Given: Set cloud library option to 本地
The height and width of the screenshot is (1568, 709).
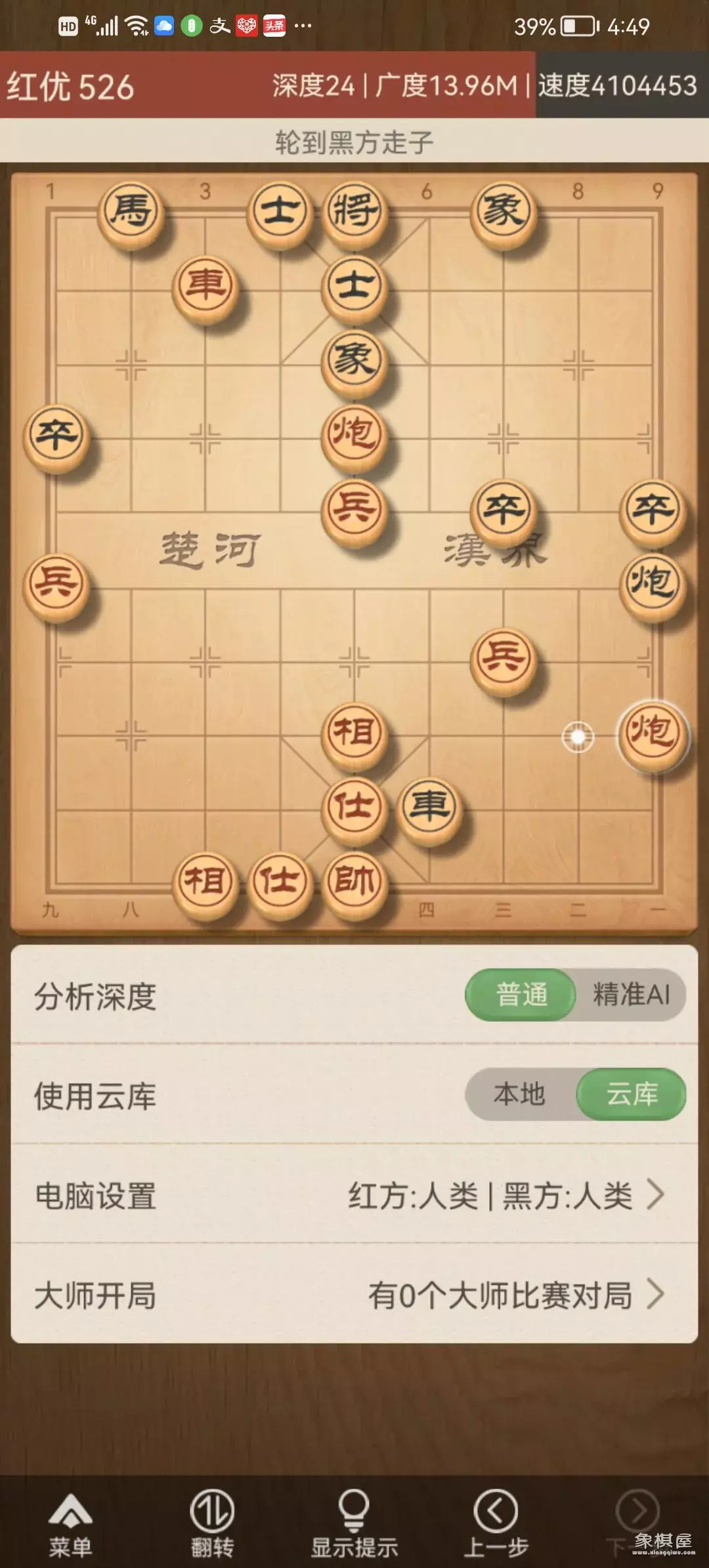Looking at the screenshot, I should [x=520, y=1094].
